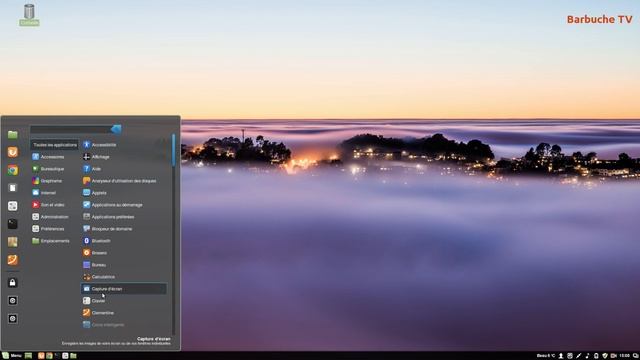Open the Affichage display settings entry
640x360 pixels.
point(96,157)
